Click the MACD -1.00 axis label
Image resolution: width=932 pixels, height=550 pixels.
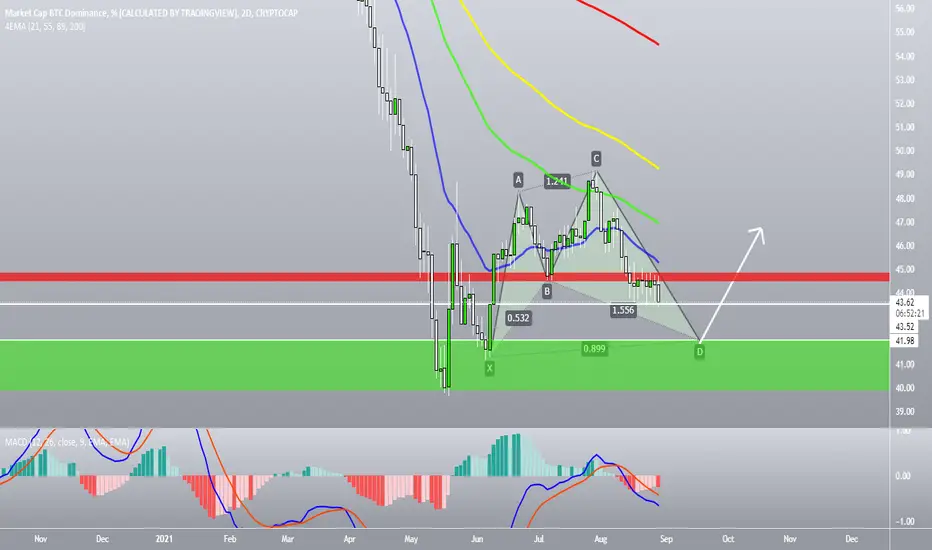pos(904,522)
